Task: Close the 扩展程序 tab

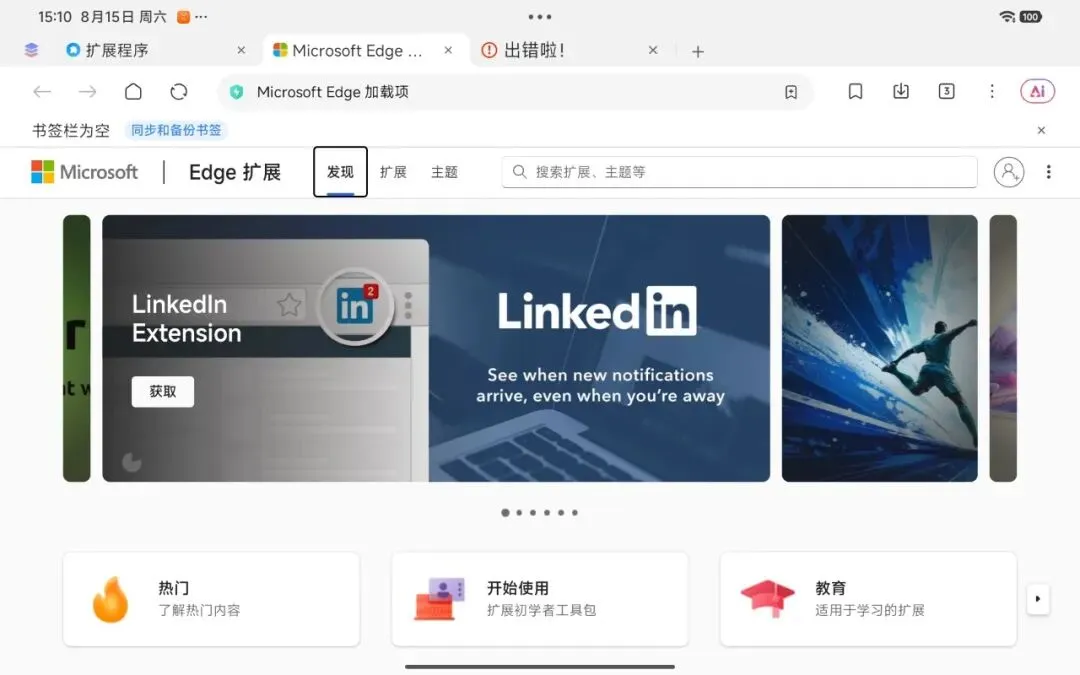Action: [241, 50]
